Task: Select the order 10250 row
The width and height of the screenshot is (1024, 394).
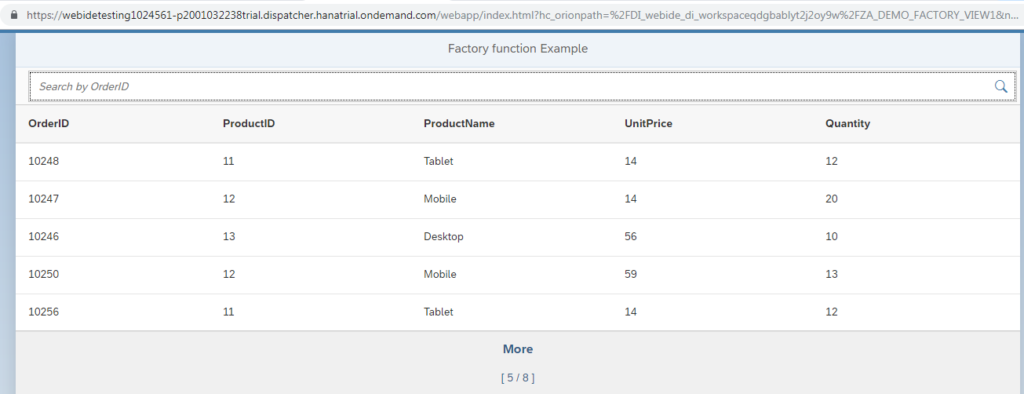Action: point(518,274)
